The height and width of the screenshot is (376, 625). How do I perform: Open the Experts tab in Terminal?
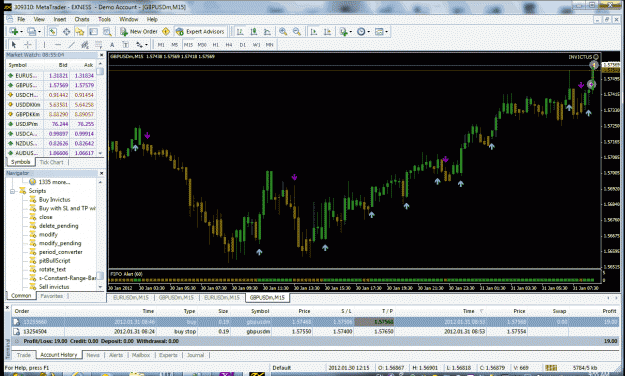[168, 355]
